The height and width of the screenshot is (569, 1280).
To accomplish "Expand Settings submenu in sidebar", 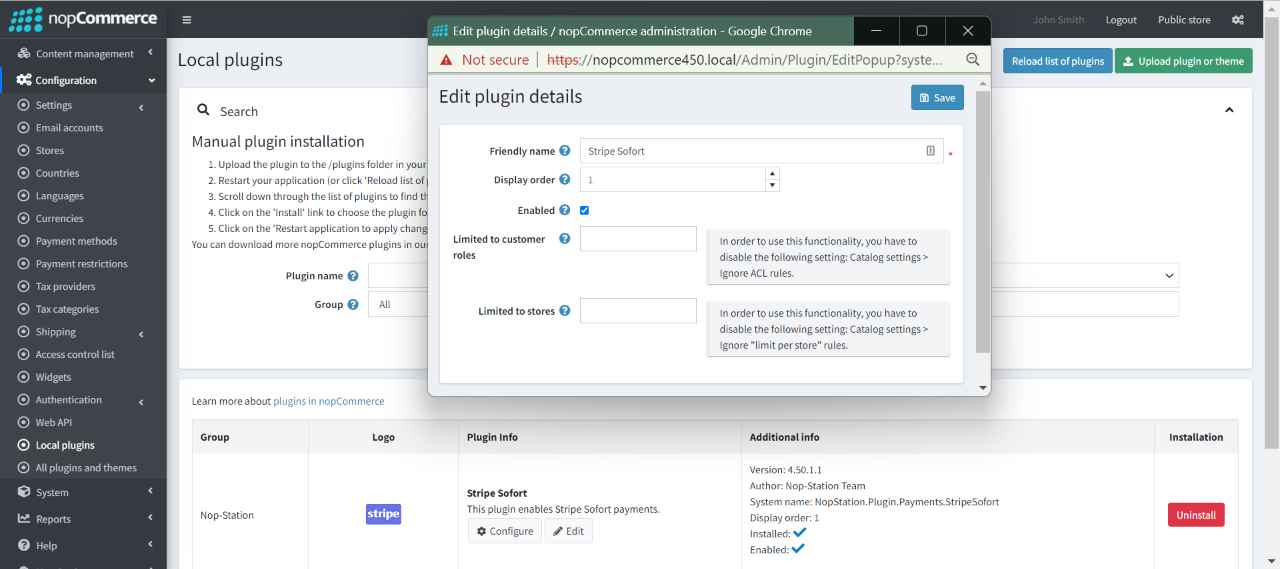I will 84,105.
